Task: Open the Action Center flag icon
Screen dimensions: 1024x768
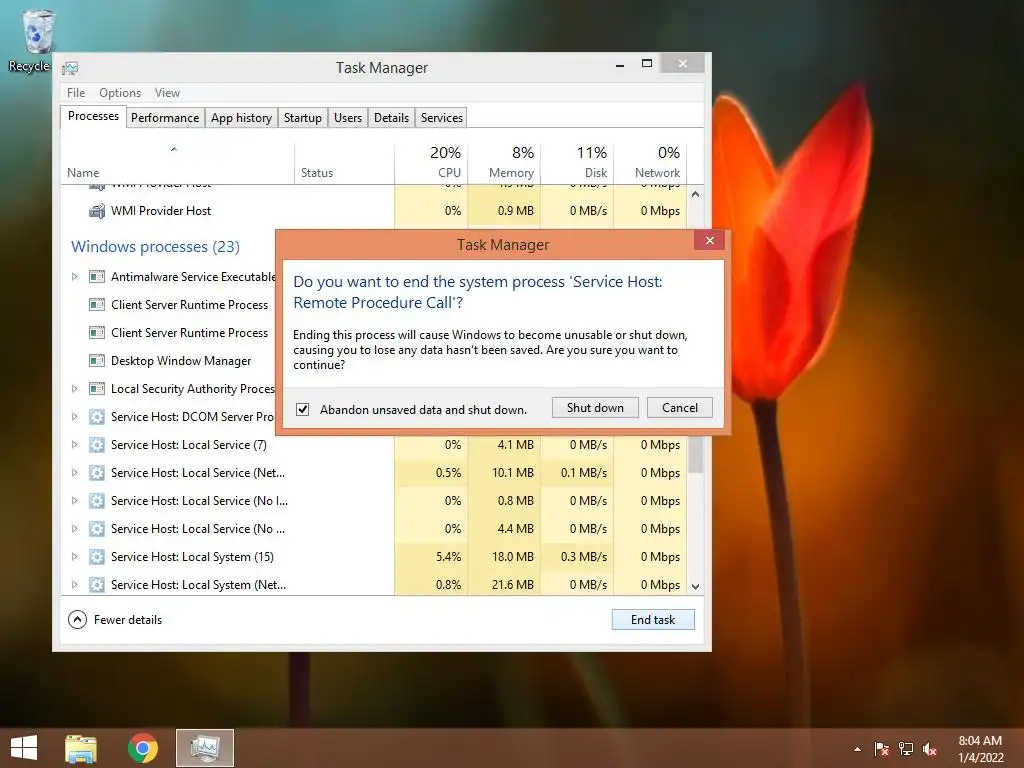Action: click(x=881, y=749)
